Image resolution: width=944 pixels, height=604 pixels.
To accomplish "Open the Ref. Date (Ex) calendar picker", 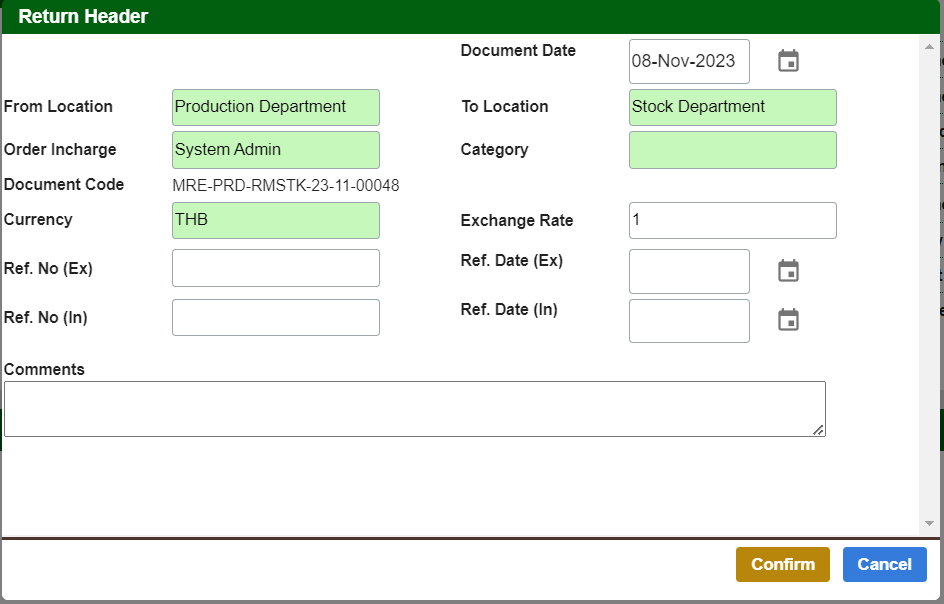I will [788, 270].
